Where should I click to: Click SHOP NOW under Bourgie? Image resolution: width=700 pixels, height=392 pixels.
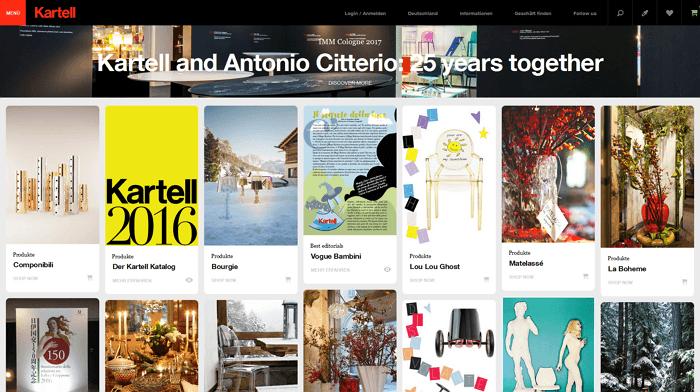coord(224,280)
